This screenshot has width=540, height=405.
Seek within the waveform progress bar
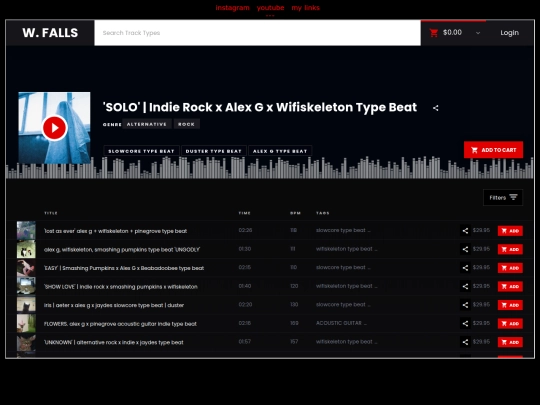[x=270, y=168]
